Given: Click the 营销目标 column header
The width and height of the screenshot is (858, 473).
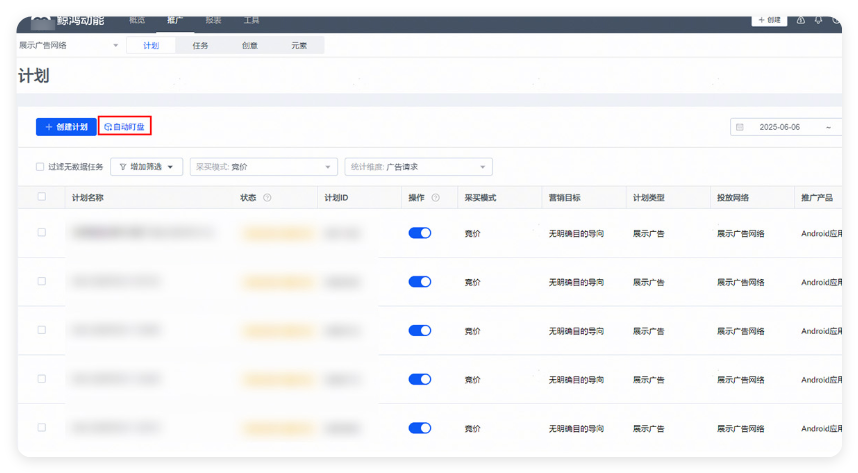Looking at the screenshot, I should click(x=565, y=198).
